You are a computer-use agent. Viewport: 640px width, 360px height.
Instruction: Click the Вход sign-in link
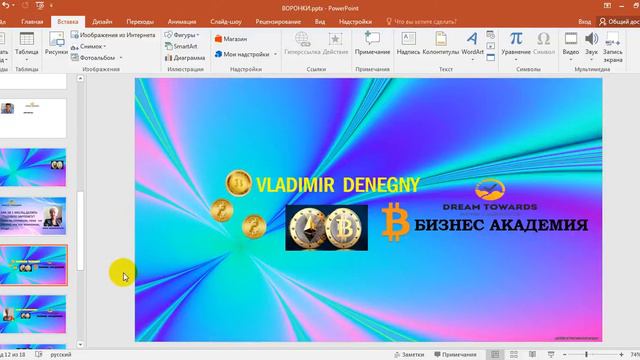point(584,22)
